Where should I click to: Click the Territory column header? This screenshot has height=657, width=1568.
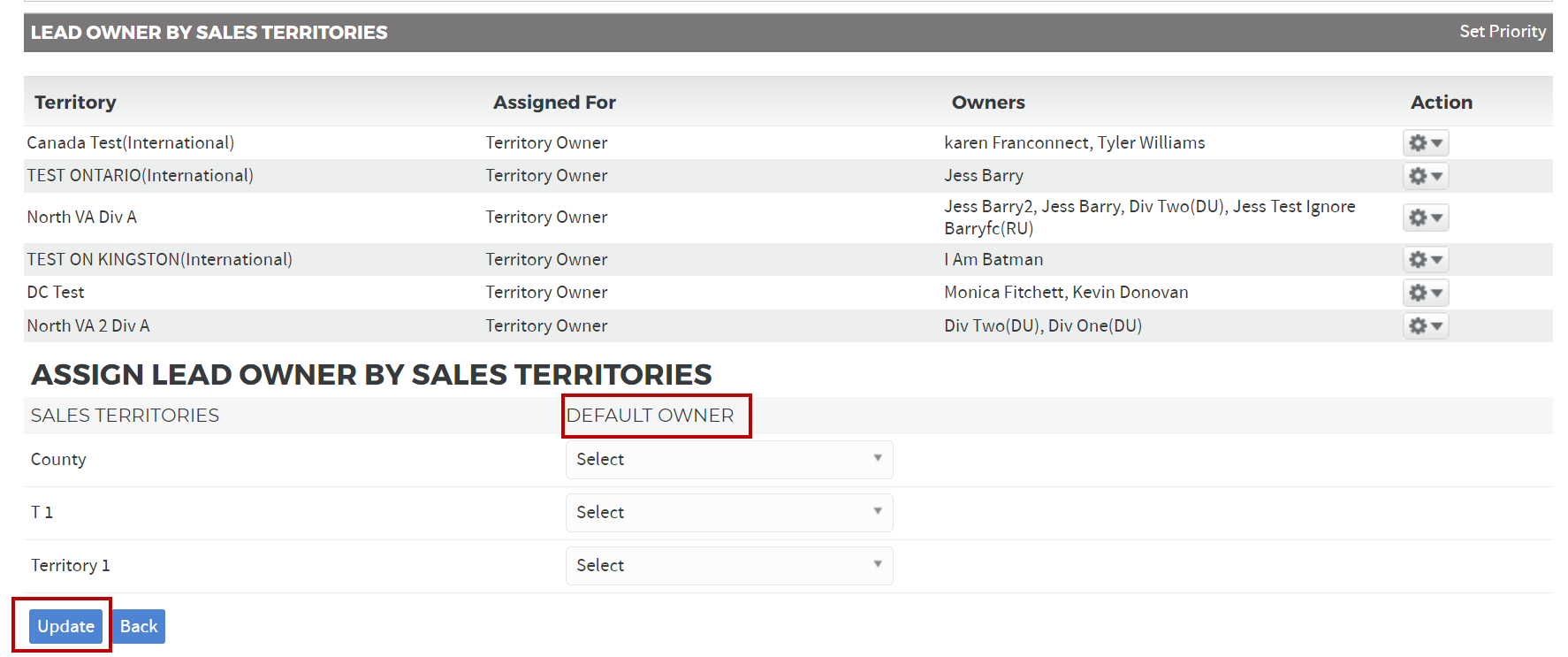click(75, 103)
